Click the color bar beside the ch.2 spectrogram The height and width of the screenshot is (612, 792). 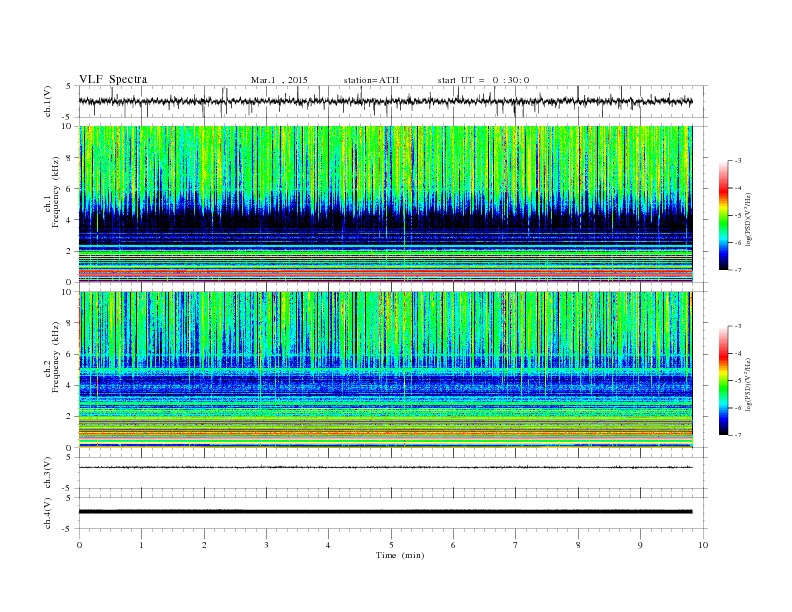point(724,381)
